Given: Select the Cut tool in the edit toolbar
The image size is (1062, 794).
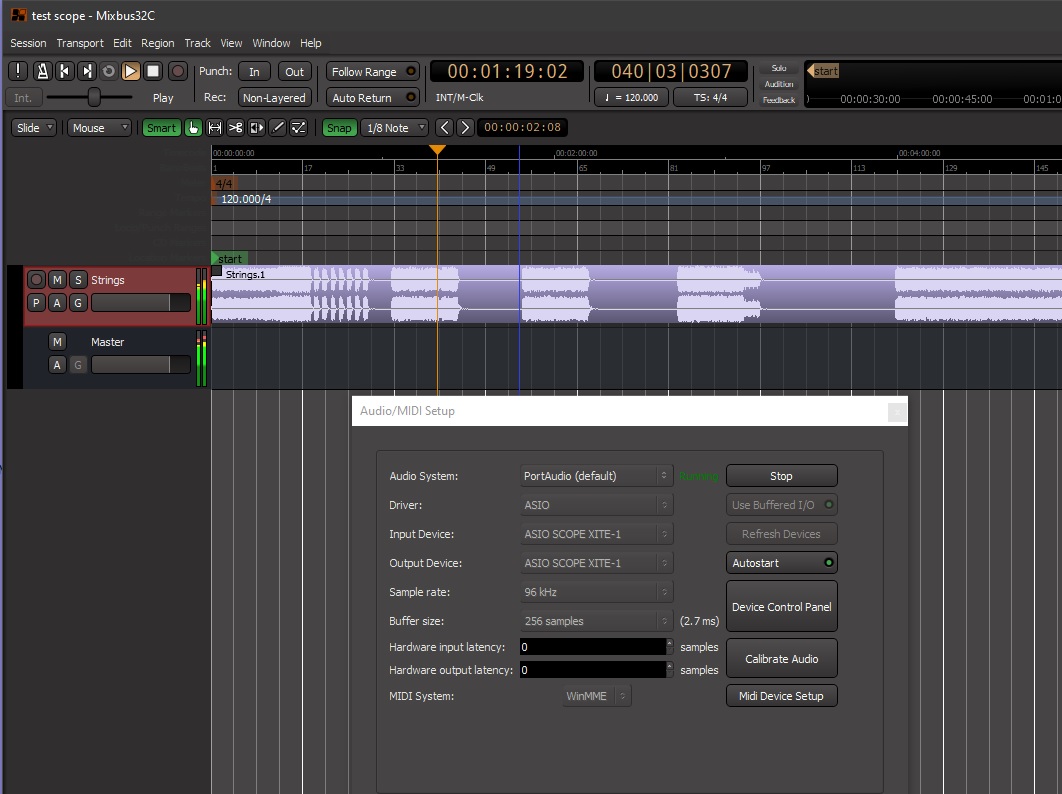Looking at the screenshot, I should [x=236, y=127].
